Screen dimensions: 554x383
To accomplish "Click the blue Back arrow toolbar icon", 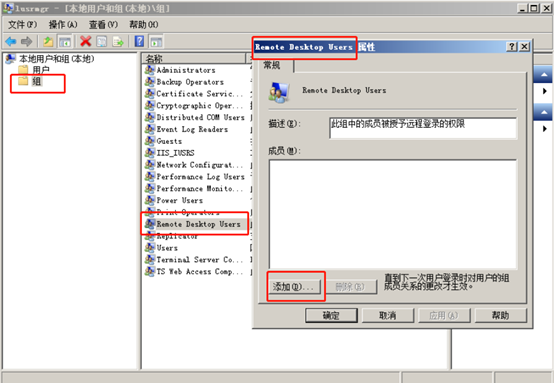I will tap(11, 42).
